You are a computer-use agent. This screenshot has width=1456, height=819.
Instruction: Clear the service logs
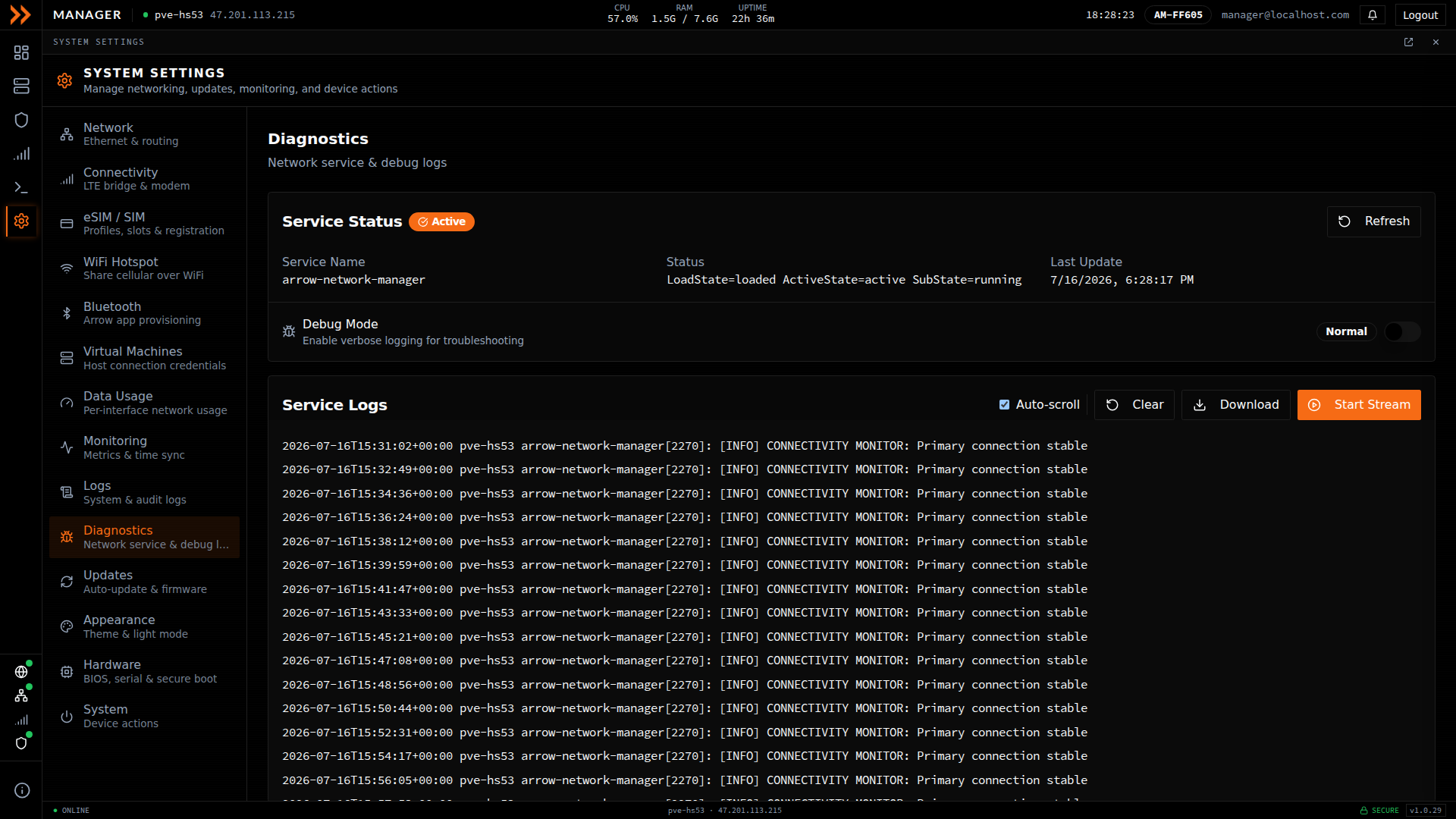[1134, 405]
